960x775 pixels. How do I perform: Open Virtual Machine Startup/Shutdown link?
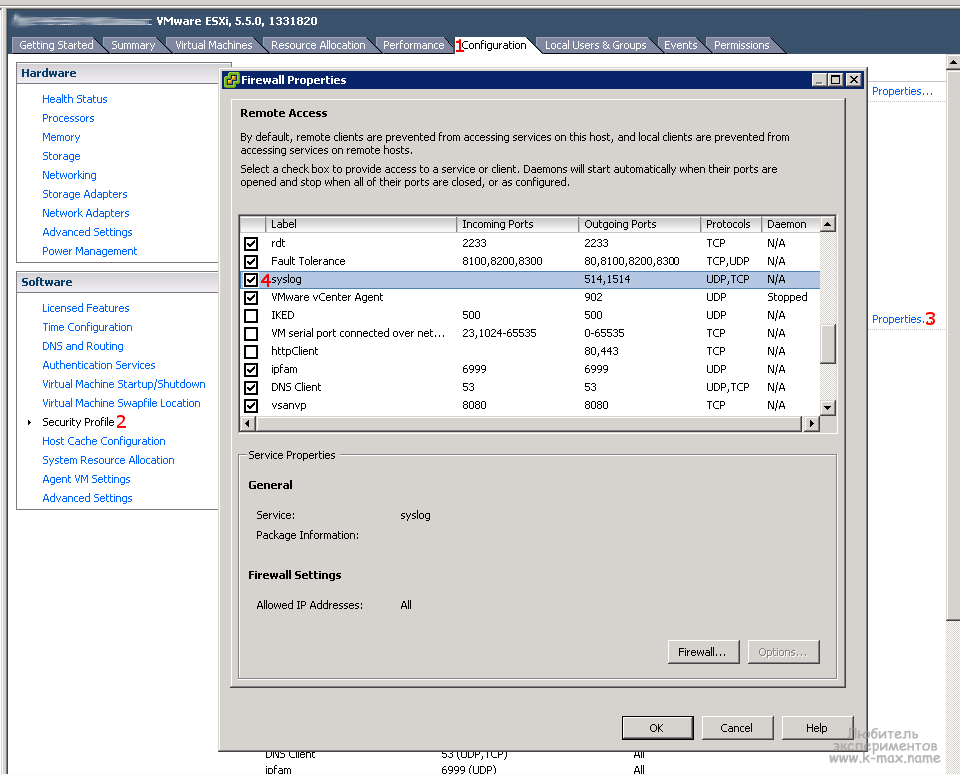(124, 384)
